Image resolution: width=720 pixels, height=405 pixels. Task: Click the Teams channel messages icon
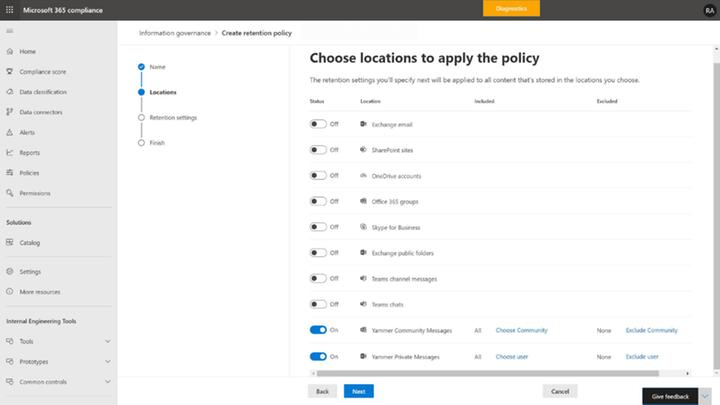[363, 278]
